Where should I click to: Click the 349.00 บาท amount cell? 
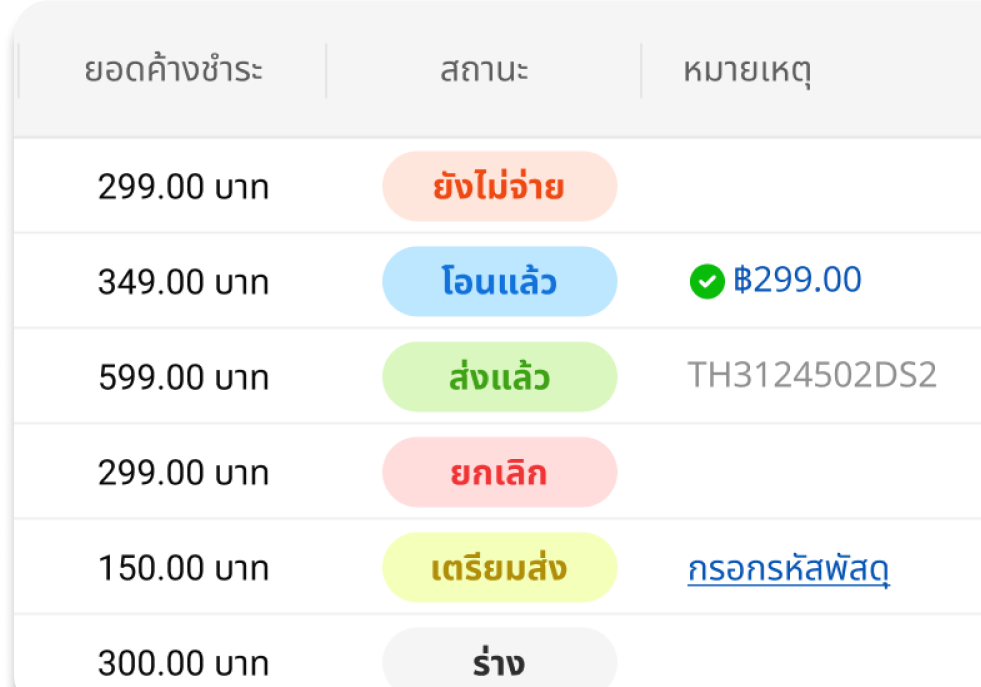[183, 282]
